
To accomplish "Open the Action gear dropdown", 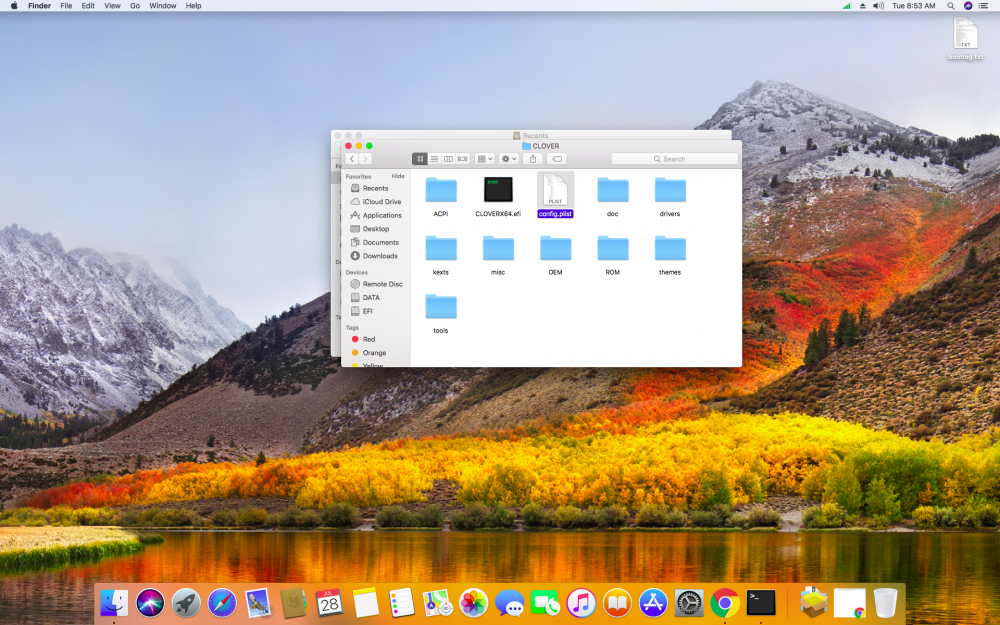I will pos(508,159).
